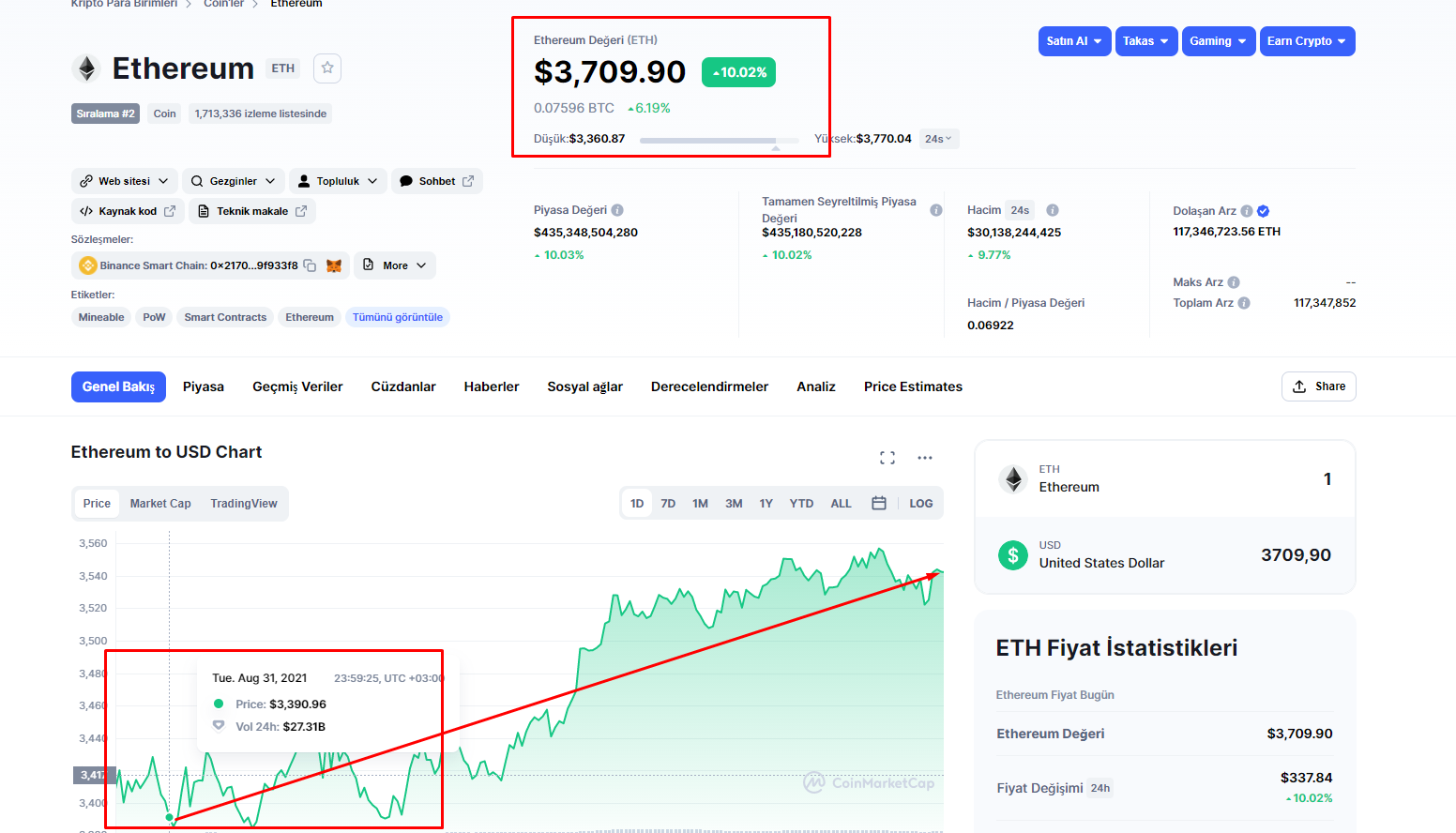Image resolution: width=1456 pixels, height=833 pixels.
Task: Click the Sıralama #2 rank badge
Action: [x=105, y=114]
